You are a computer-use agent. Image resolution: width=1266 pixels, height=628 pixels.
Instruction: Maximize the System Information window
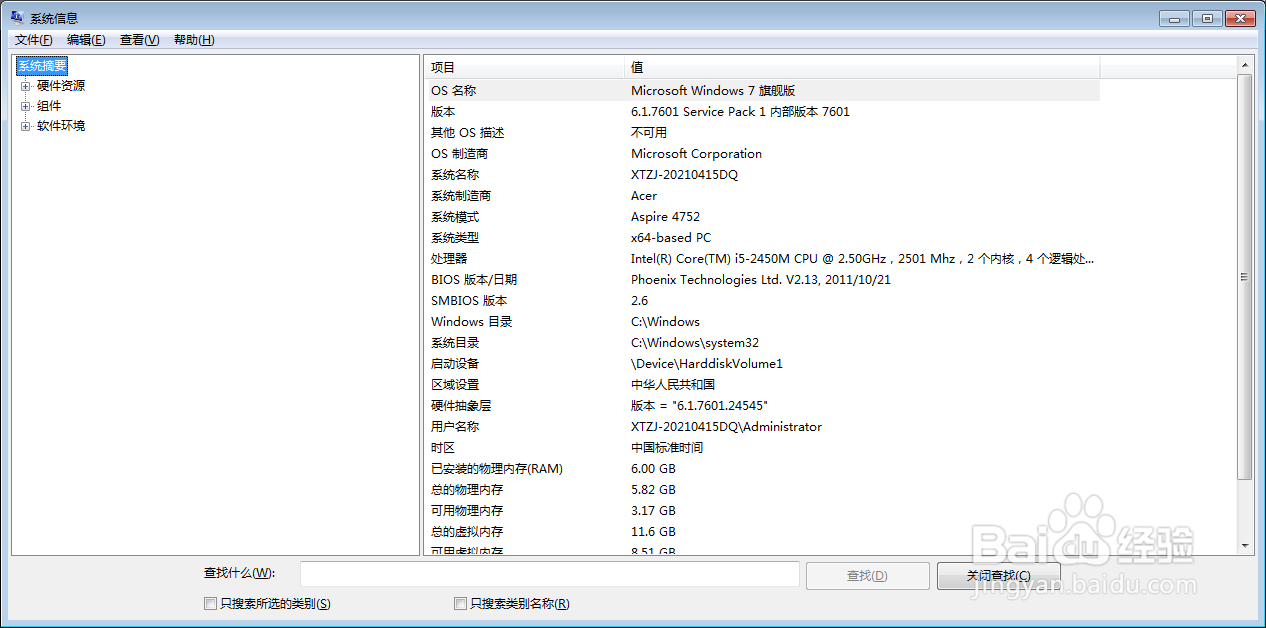1207,18
